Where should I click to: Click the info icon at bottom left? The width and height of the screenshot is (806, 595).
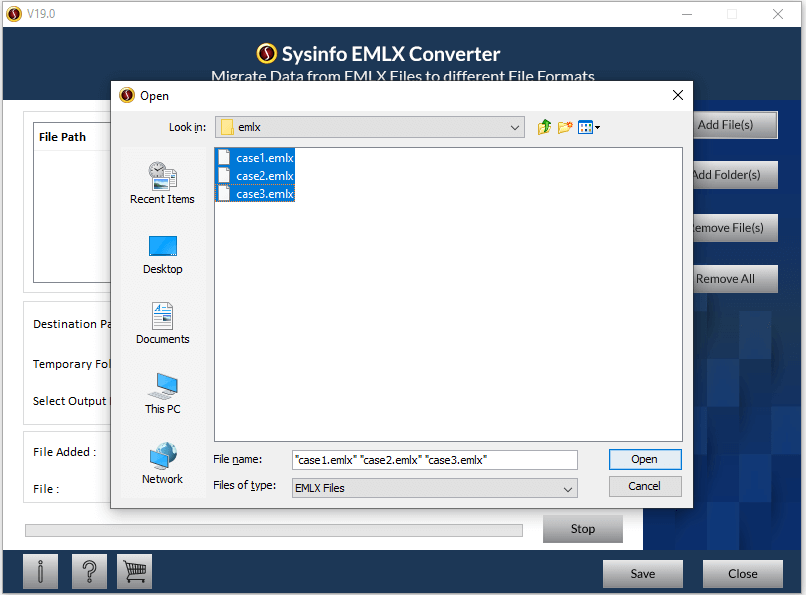click(40, 572)
